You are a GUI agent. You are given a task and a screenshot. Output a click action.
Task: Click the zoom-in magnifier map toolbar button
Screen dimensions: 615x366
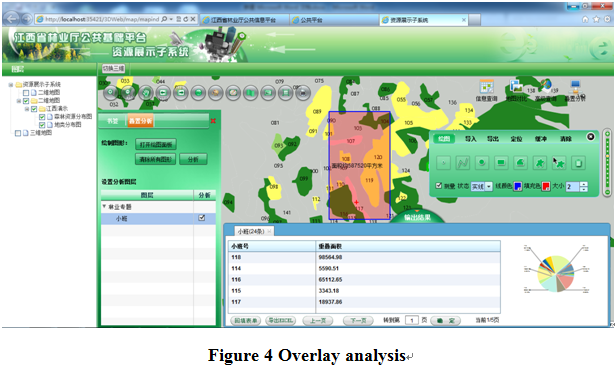(x=111, y=93)
